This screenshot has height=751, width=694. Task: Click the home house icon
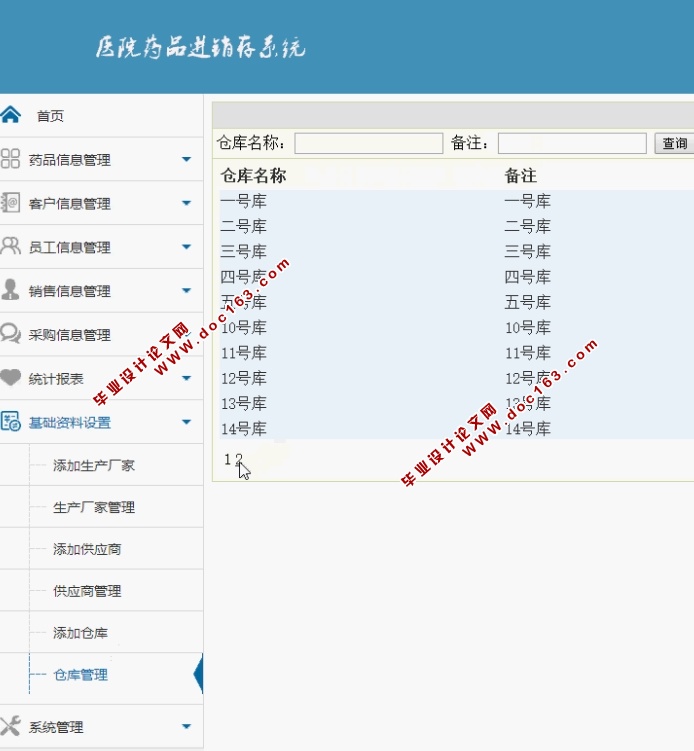11,115
